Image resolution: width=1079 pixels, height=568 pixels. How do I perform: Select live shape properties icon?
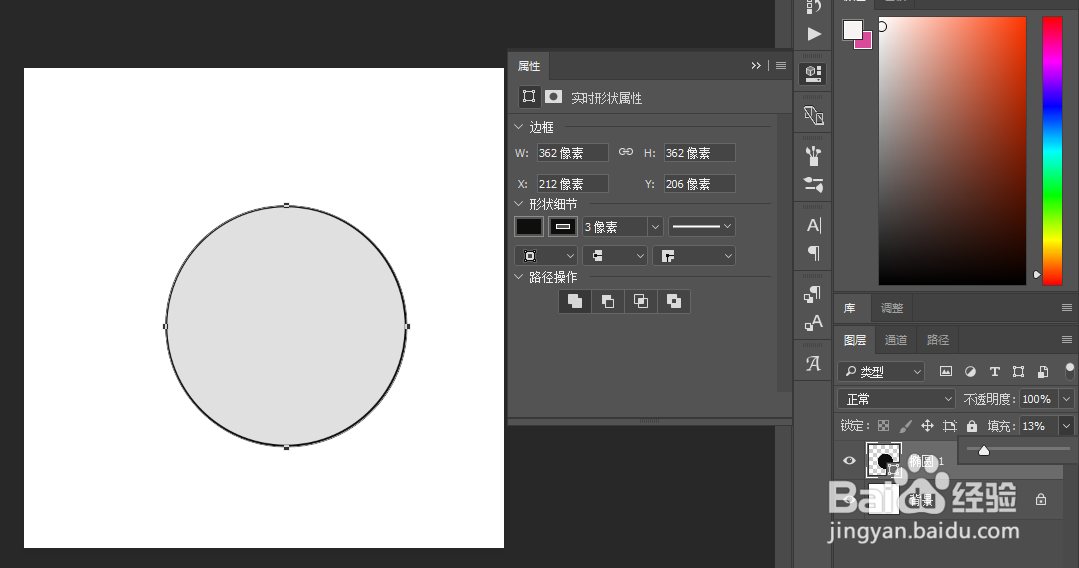click(x=528, y=96)
